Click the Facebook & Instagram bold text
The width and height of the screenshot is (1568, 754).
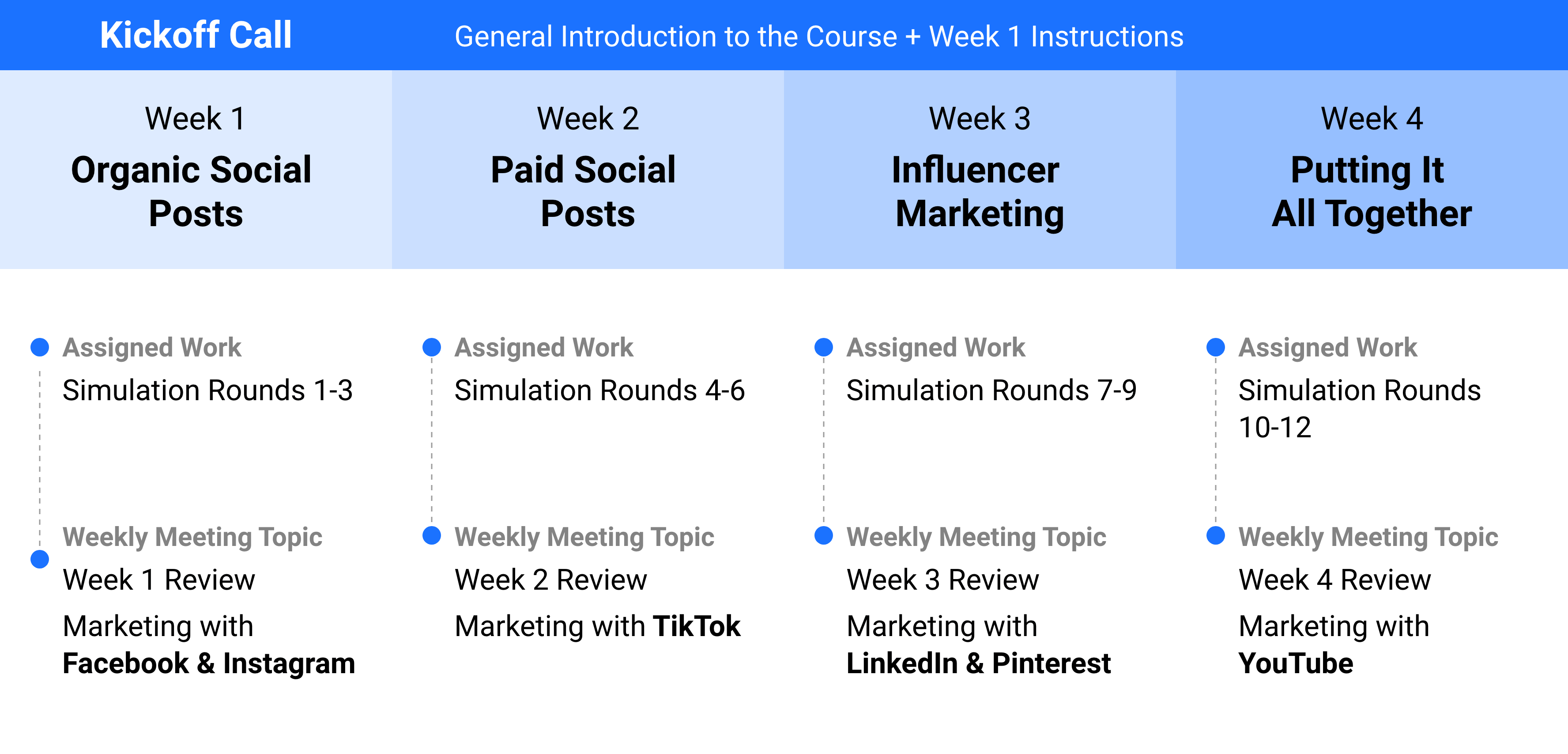[209, 664]
